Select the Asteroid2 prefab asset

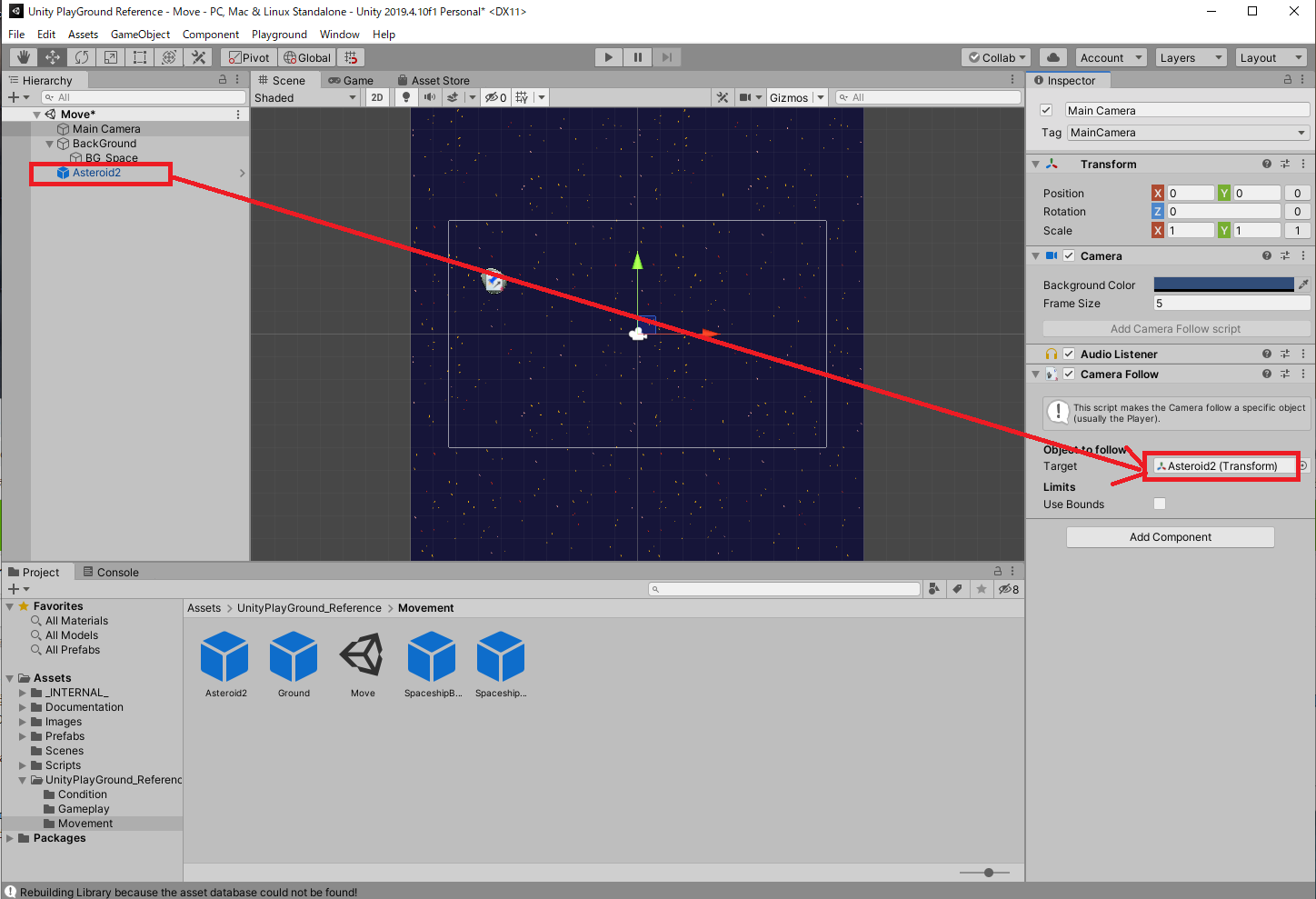225,664
